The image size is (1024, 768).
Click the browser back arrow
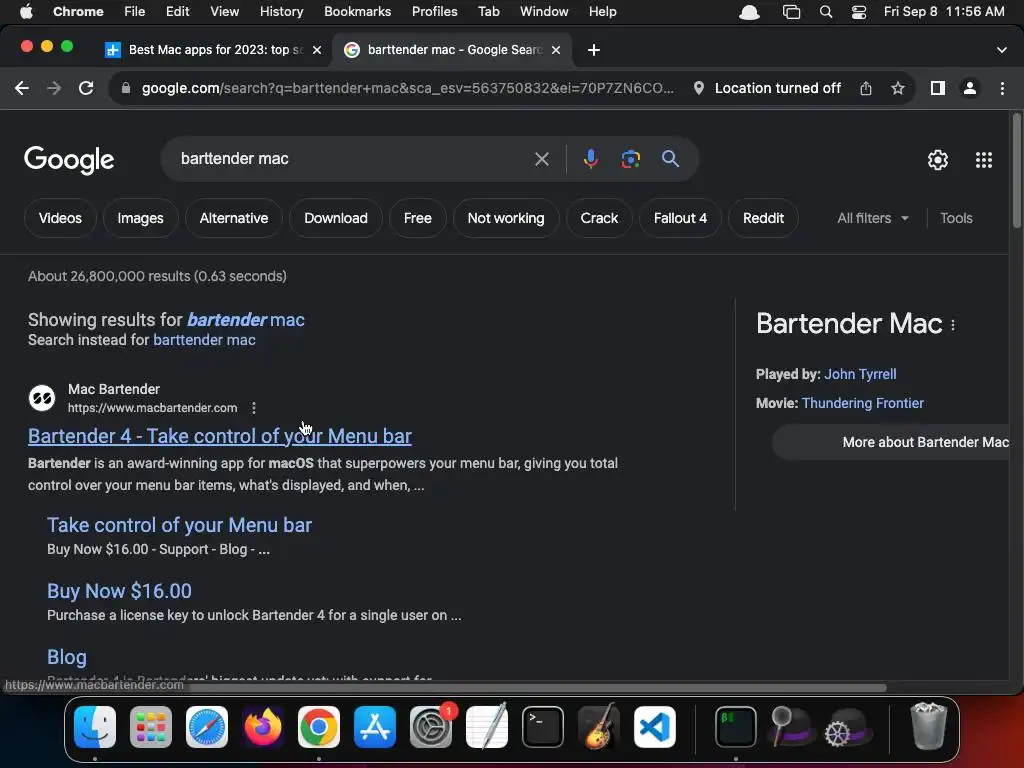click(x=22, y=88)
